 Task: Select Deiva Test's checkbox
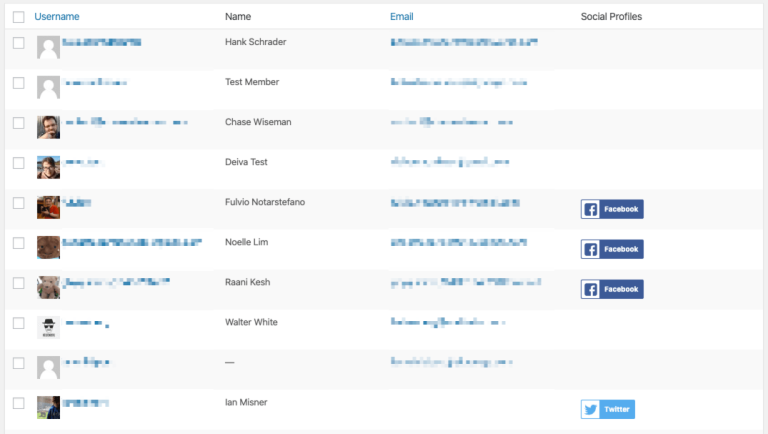(19, 163)
